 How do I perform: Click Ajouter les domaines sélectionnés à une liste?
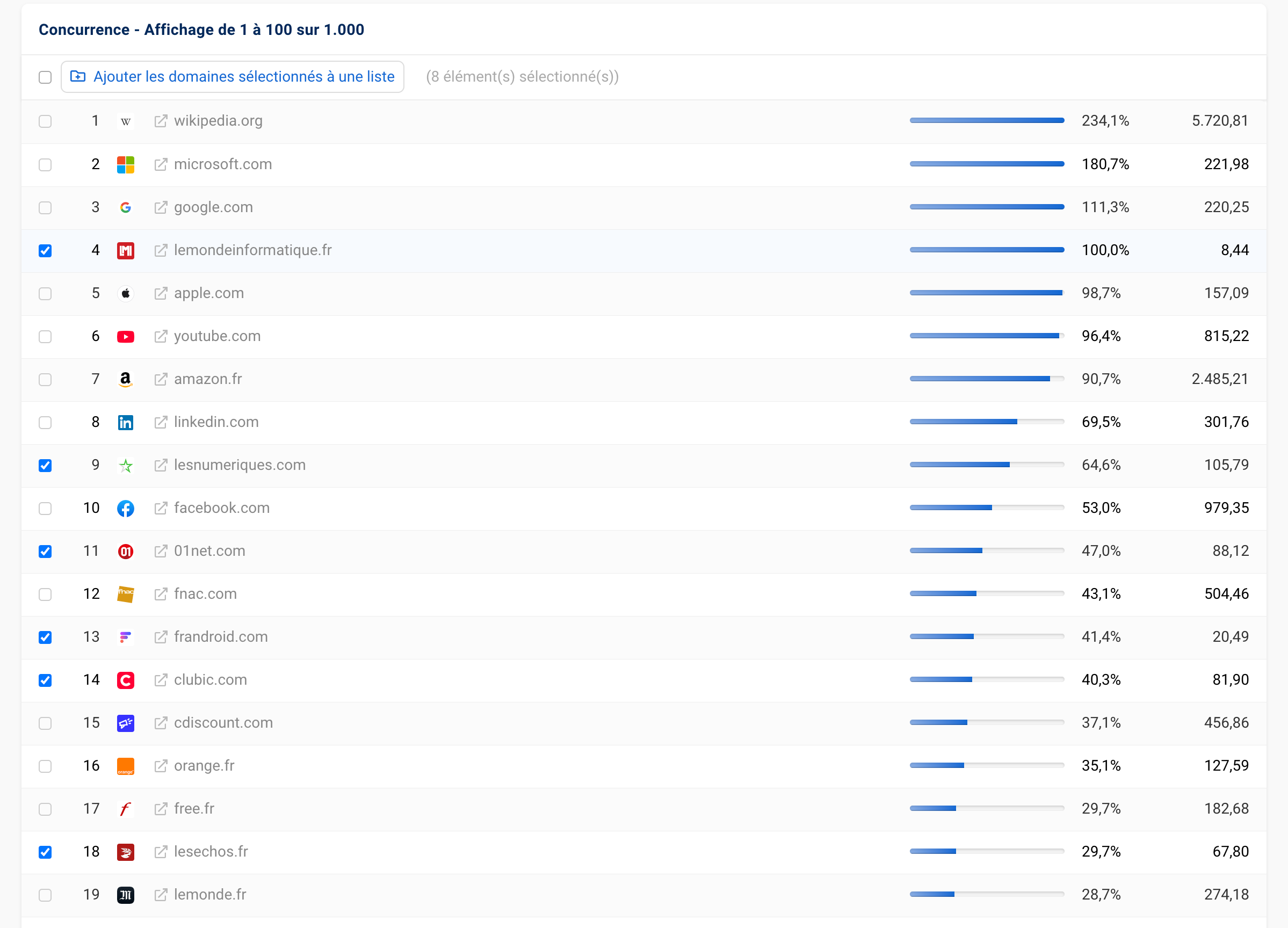tap(232, 77)
